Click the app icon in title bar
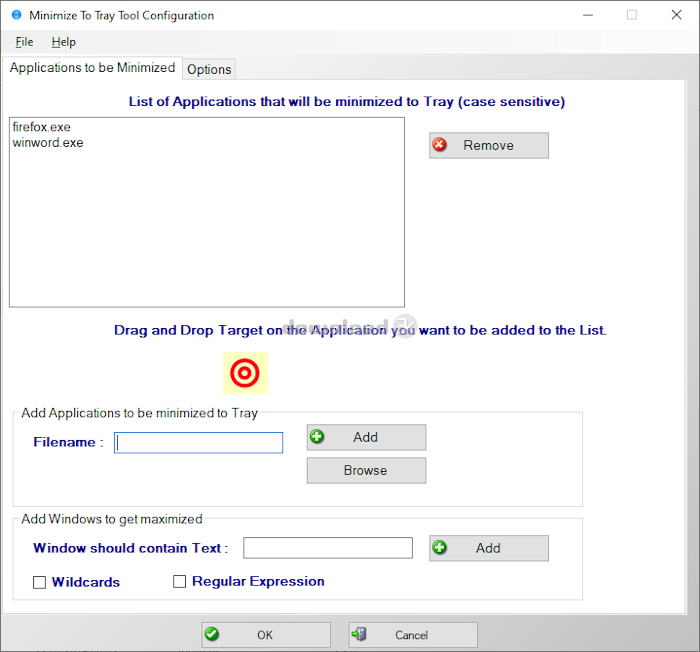The width and height of the screenshot is (700, 652). pyautogui.click(x=17, y=15)
